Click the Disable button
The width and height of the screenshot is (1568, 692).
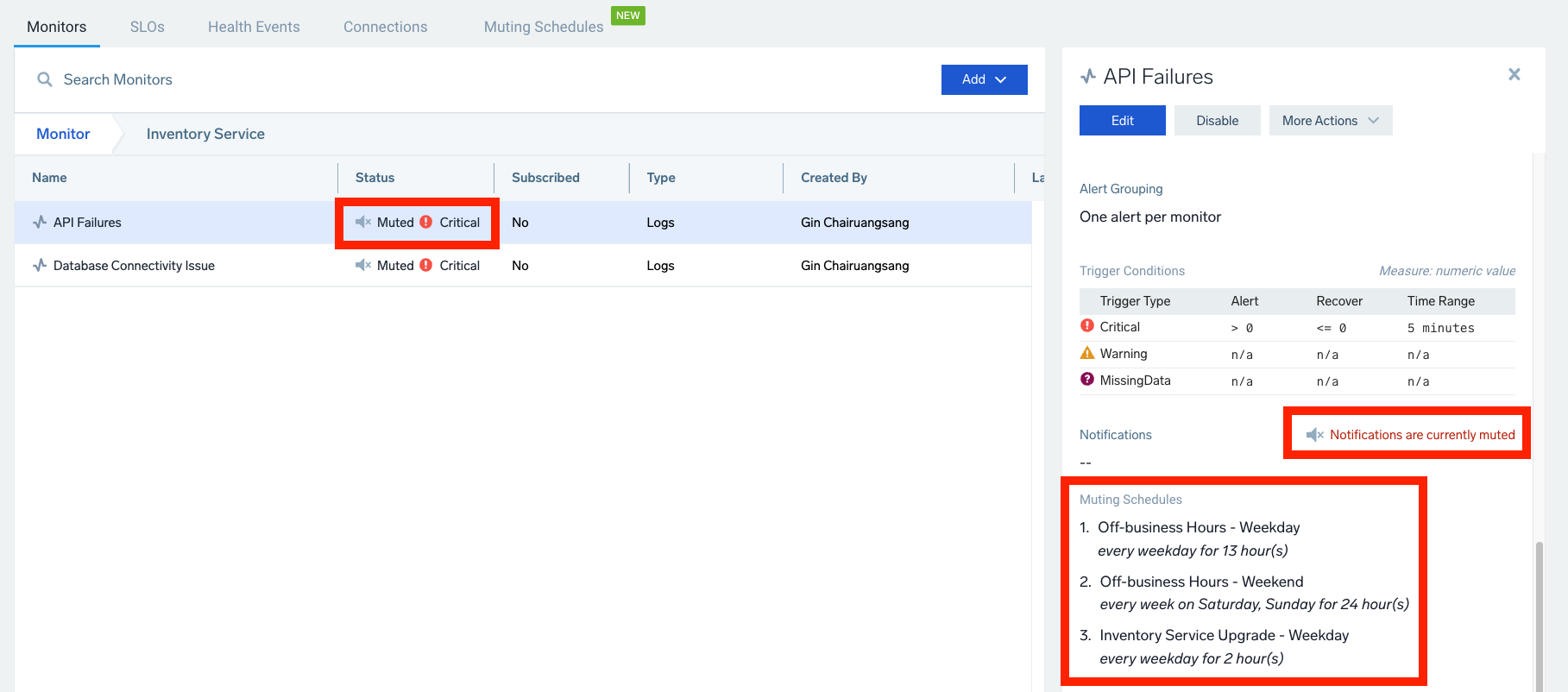coord(1218,121)
